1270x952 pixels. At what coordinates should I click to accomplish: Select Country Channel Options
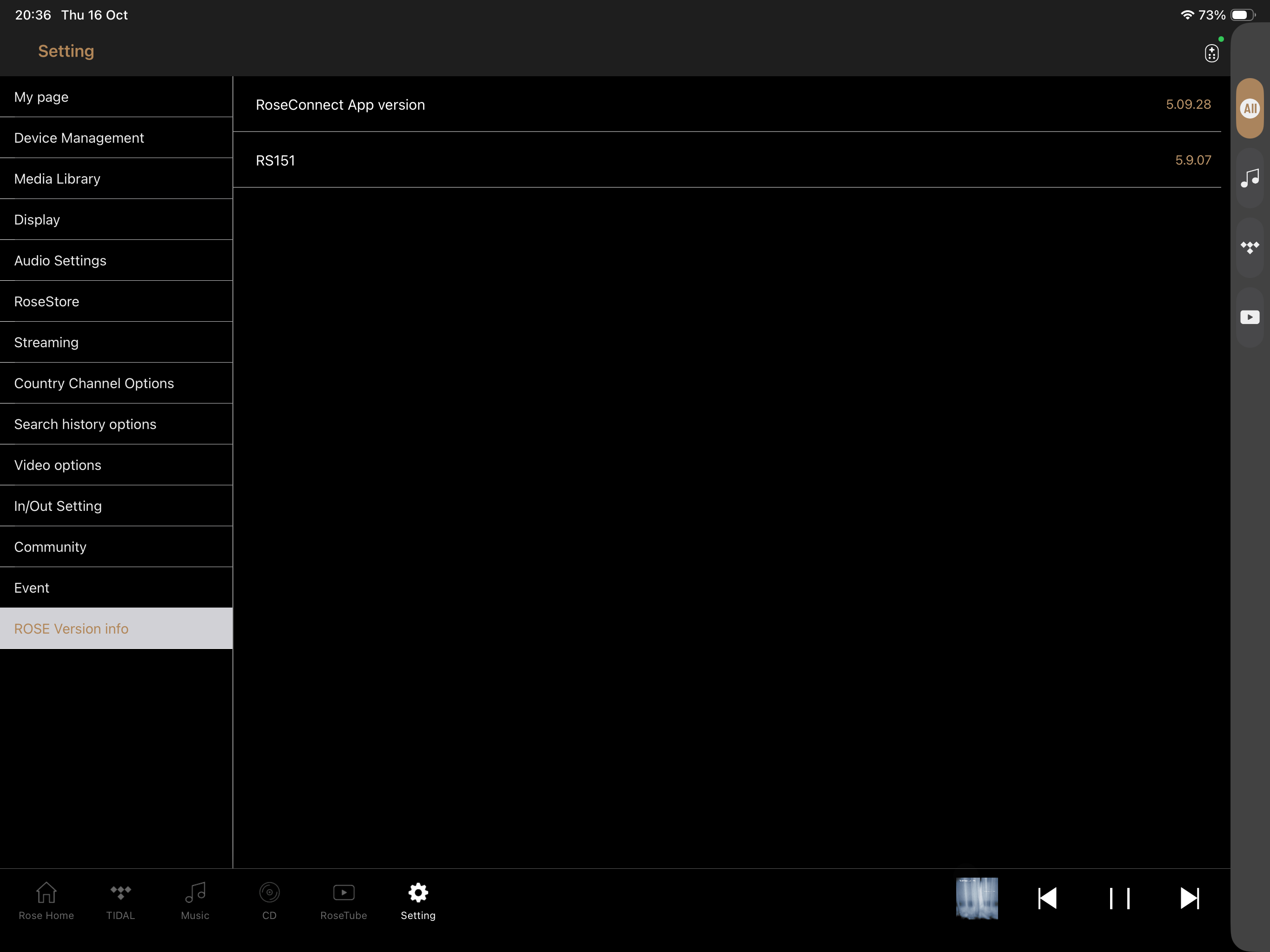pyautogui.click(x=116, y=383)
